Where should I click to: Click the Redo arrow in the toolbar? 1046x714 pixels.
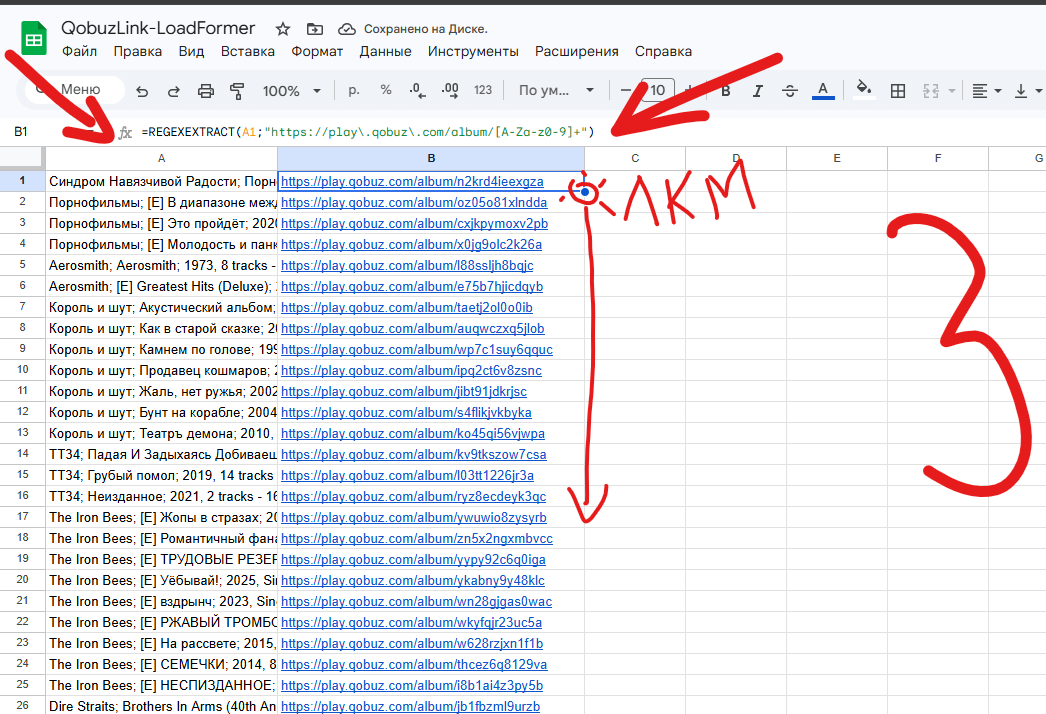173,91
